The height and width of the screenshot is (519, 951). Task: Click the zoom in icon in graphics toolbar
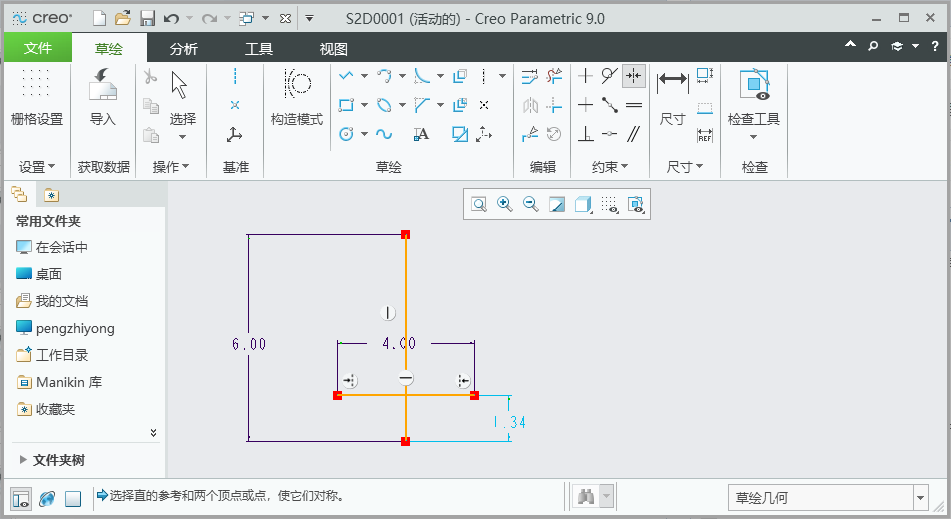[505, 204]
